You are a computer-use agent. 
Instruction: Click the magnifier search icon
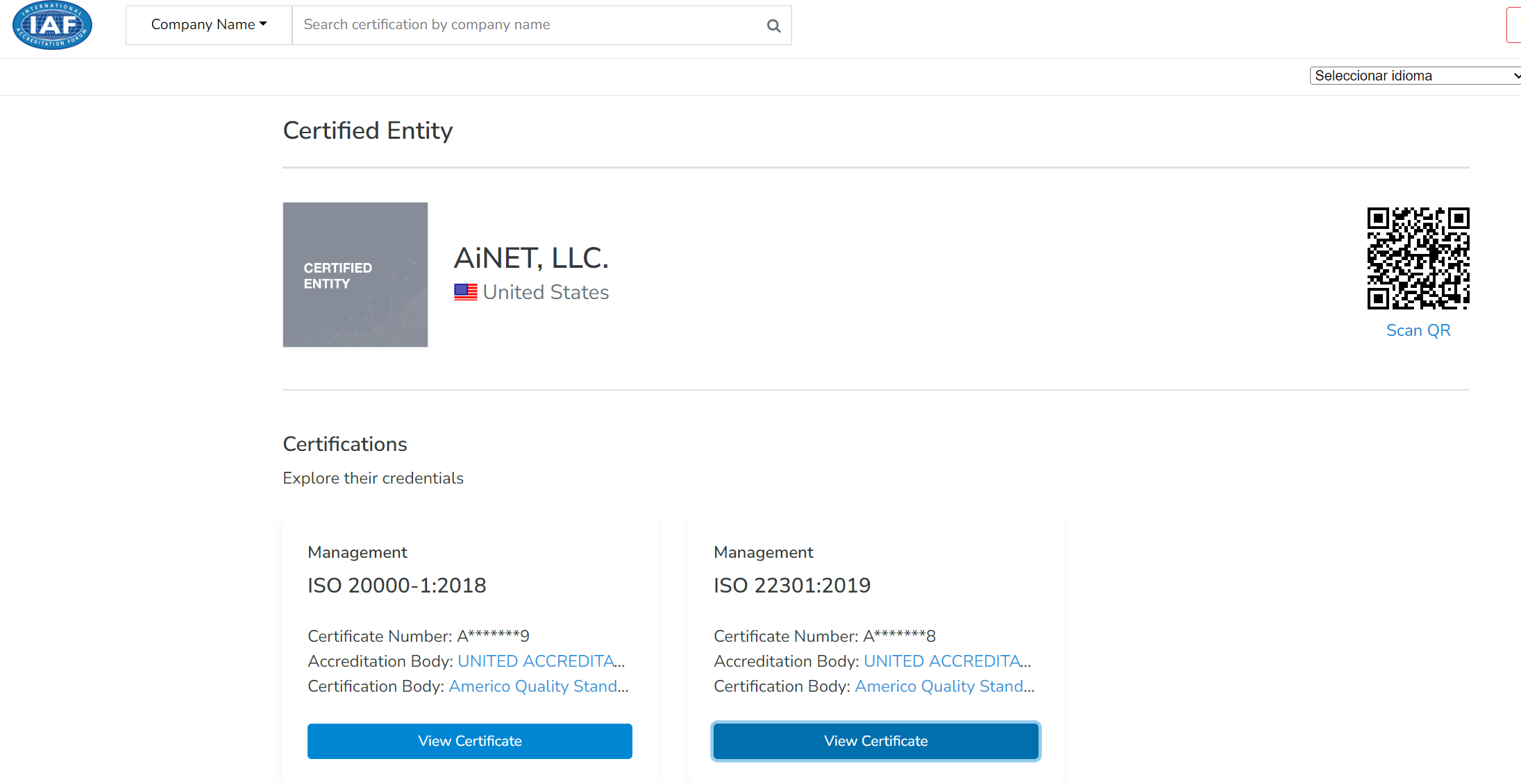tap(773, 26)
